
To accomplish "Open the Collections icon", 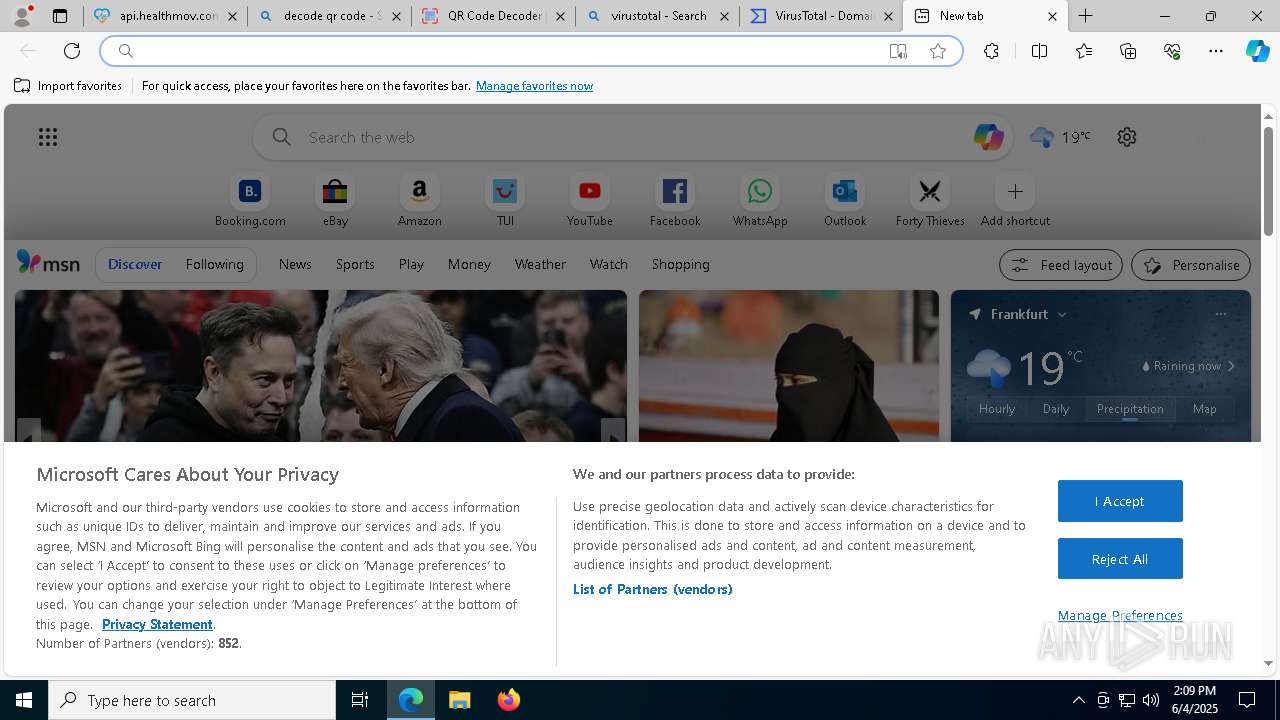I will (1128, 51).
